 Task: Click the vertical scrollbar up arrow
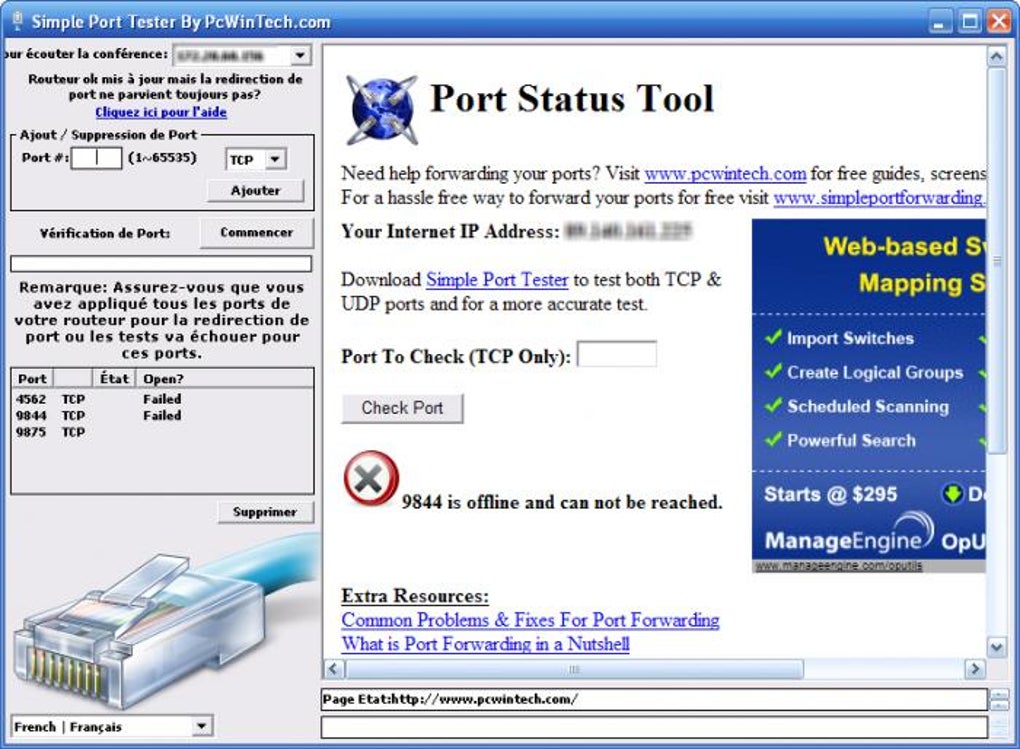click(x=996, y=57)
